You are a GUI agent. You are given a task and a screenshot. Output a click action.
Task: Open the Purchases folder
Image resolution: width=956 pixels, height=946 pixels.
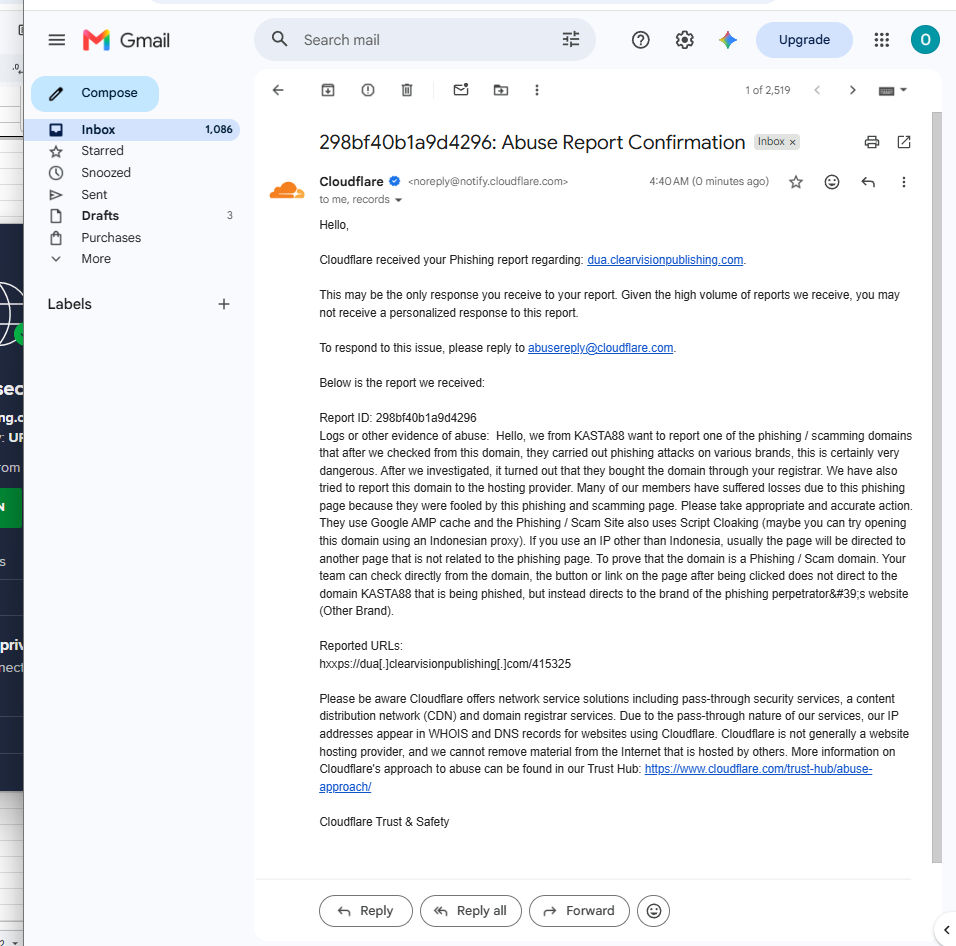click(132, 237)
